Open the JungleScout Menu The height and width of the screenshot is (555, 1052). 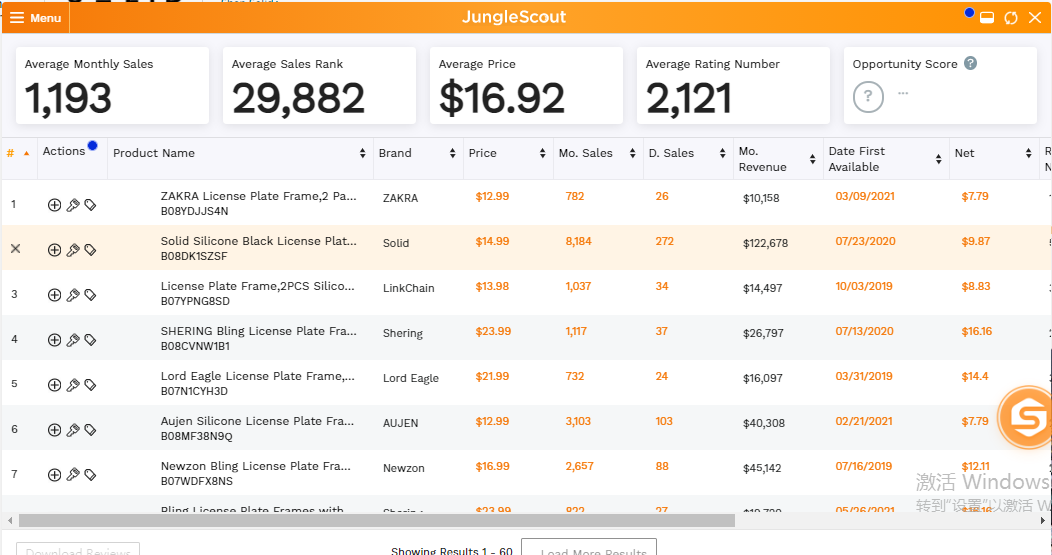(x=36, y=17)
